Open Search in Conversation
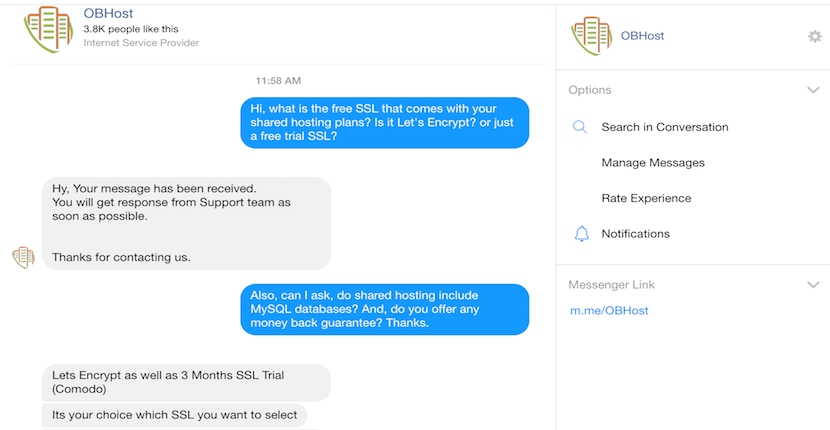Image resolution: width=830 pixels, height=430 pixels. tap(665, 127)
